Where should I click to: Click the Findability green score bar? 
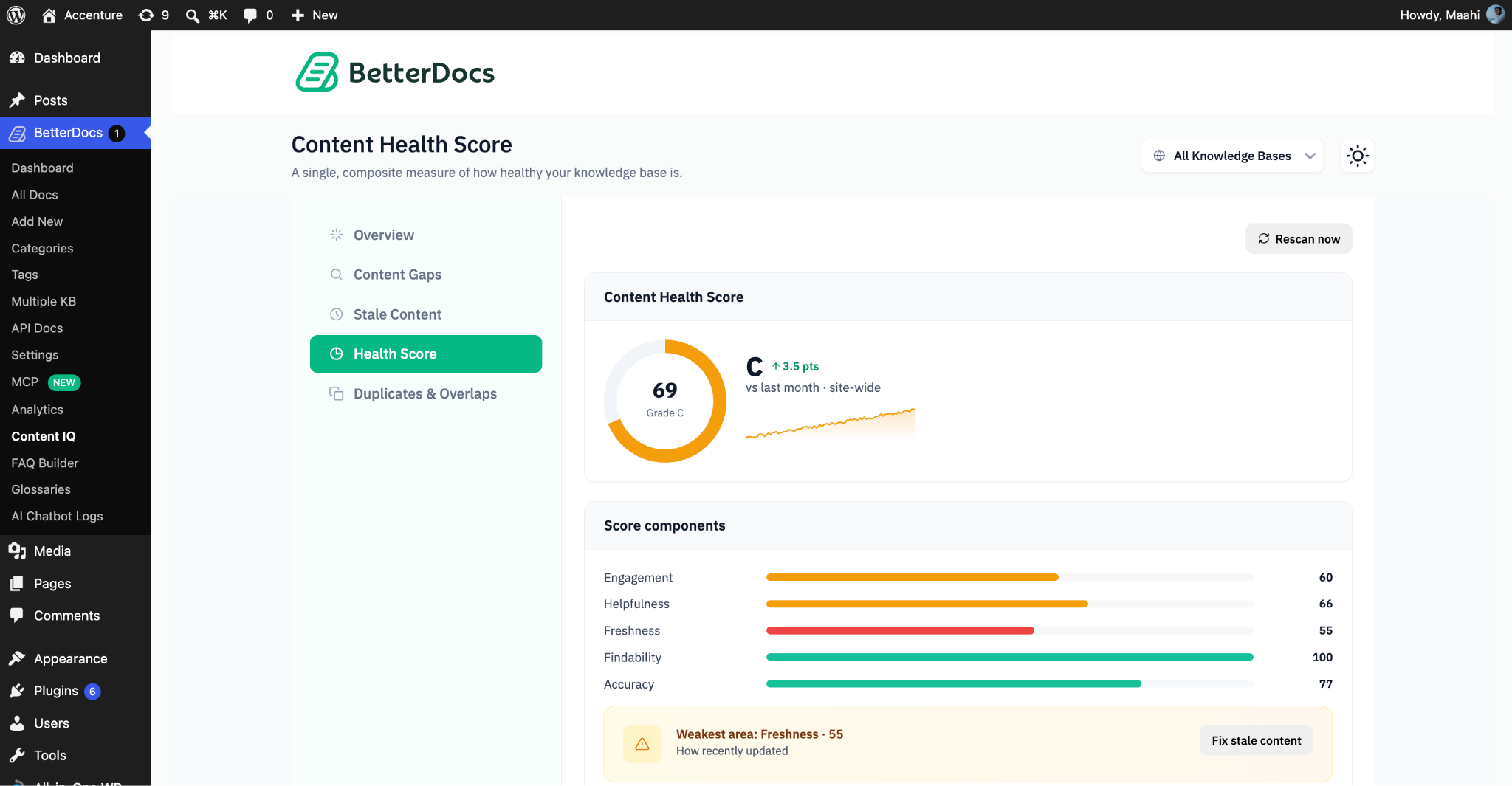(x=1009, y=657)
